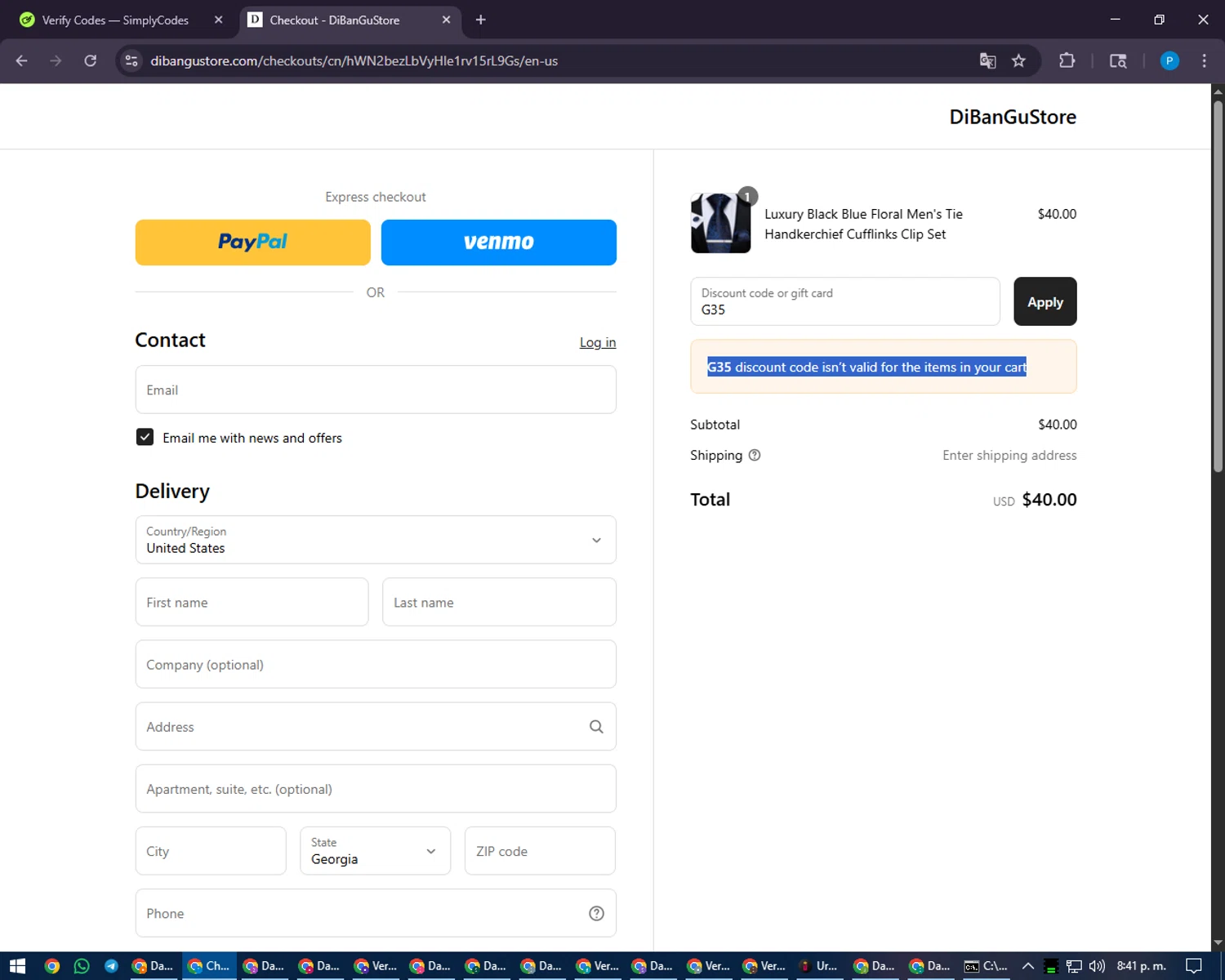Click the tie set product thumbnail
Viewport: 1225px width, 980px height.
(721, 223)
